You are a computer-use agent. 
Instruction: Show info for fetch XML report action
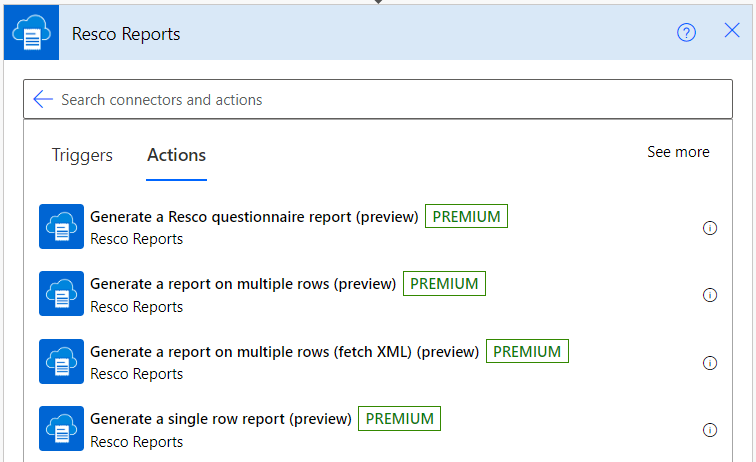tap(710, 363)
